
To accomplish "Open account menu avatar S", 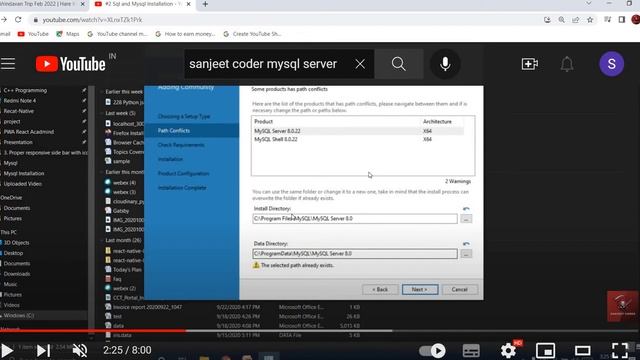I will click(x=611, y=64).
